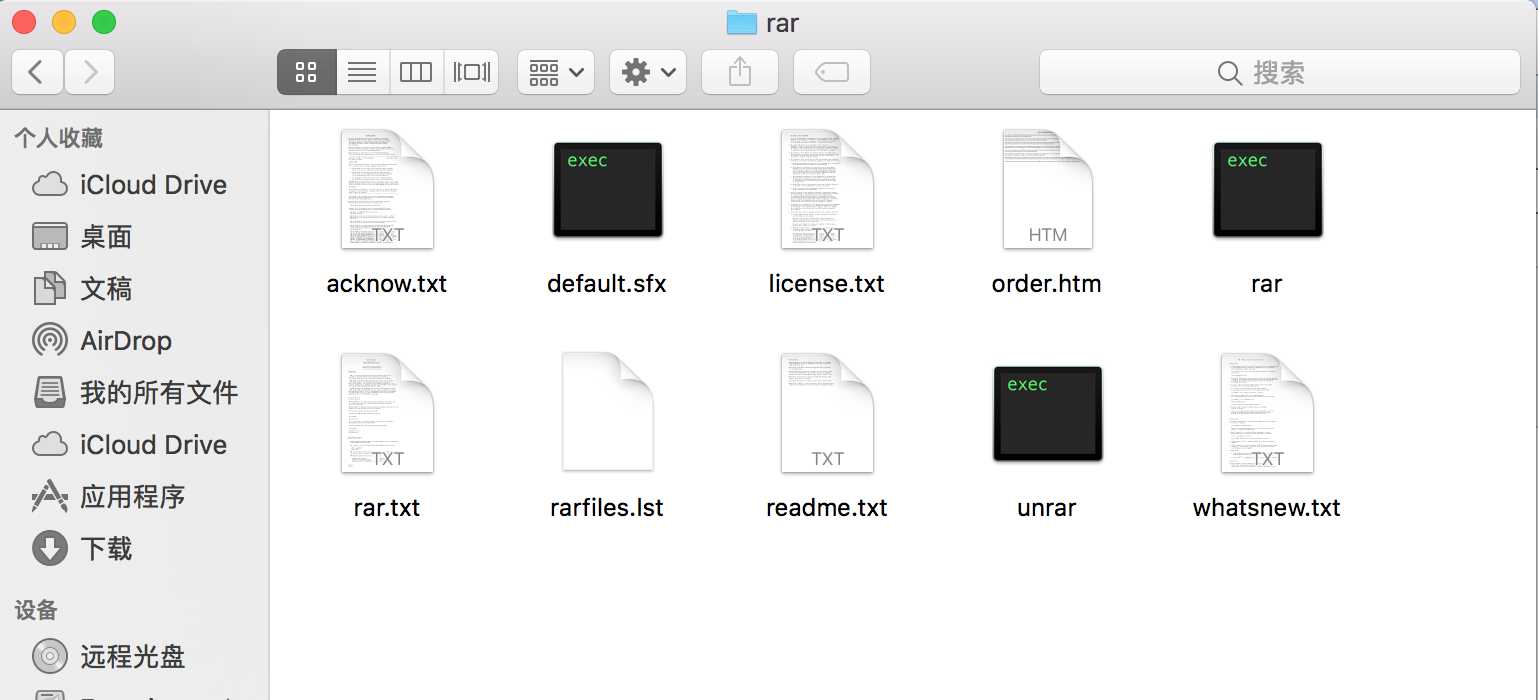Select the readme.txt file icon
Image resolution: width=1538 pixels, height=700 pixels.
[x=827, y=412]
